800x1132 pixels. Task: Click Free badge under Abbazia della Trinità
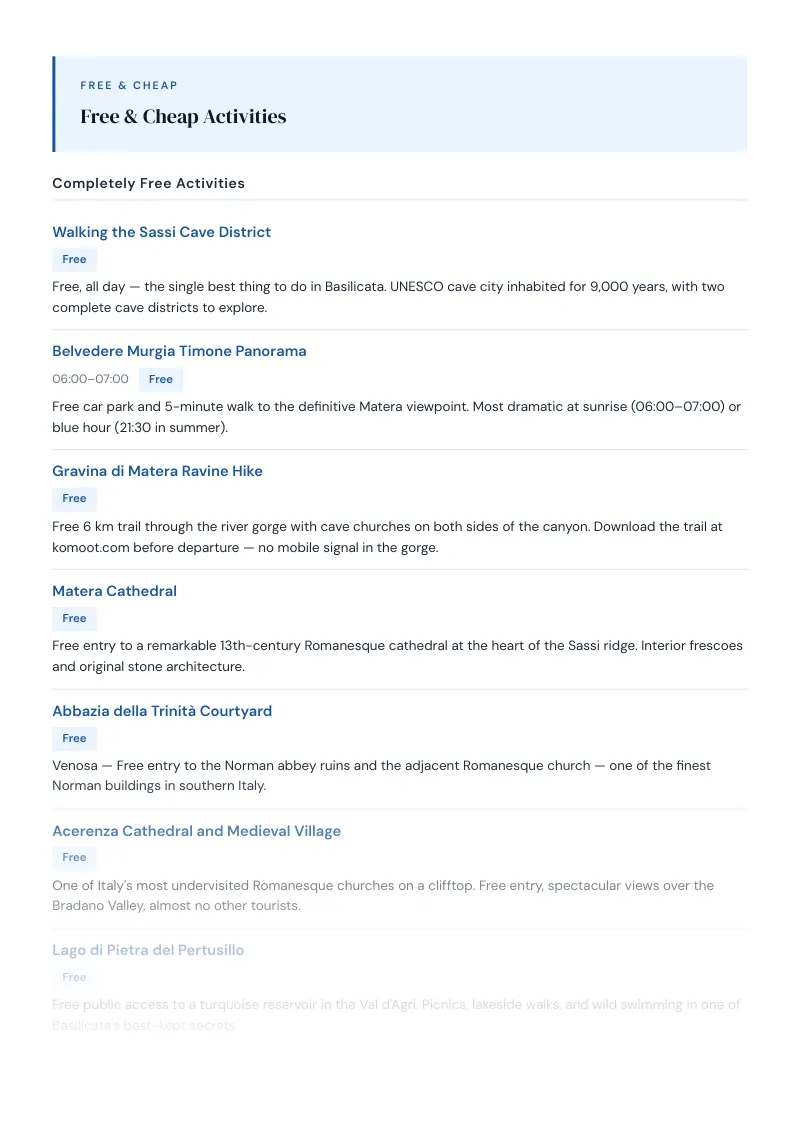(74, 739)
